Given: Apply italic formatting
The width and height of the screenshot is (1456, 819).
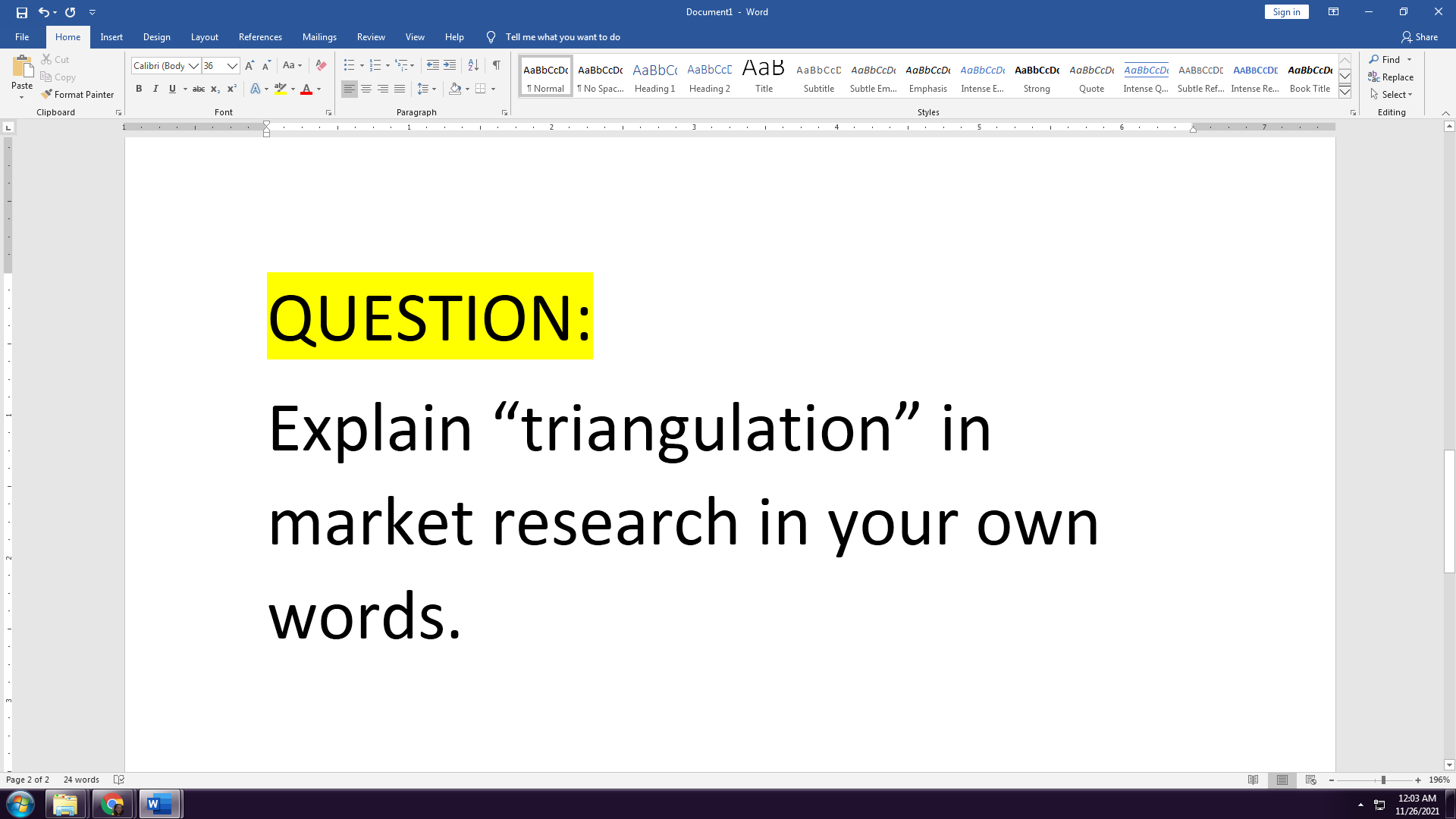Looking at the screenshot, I should point(155,89).
